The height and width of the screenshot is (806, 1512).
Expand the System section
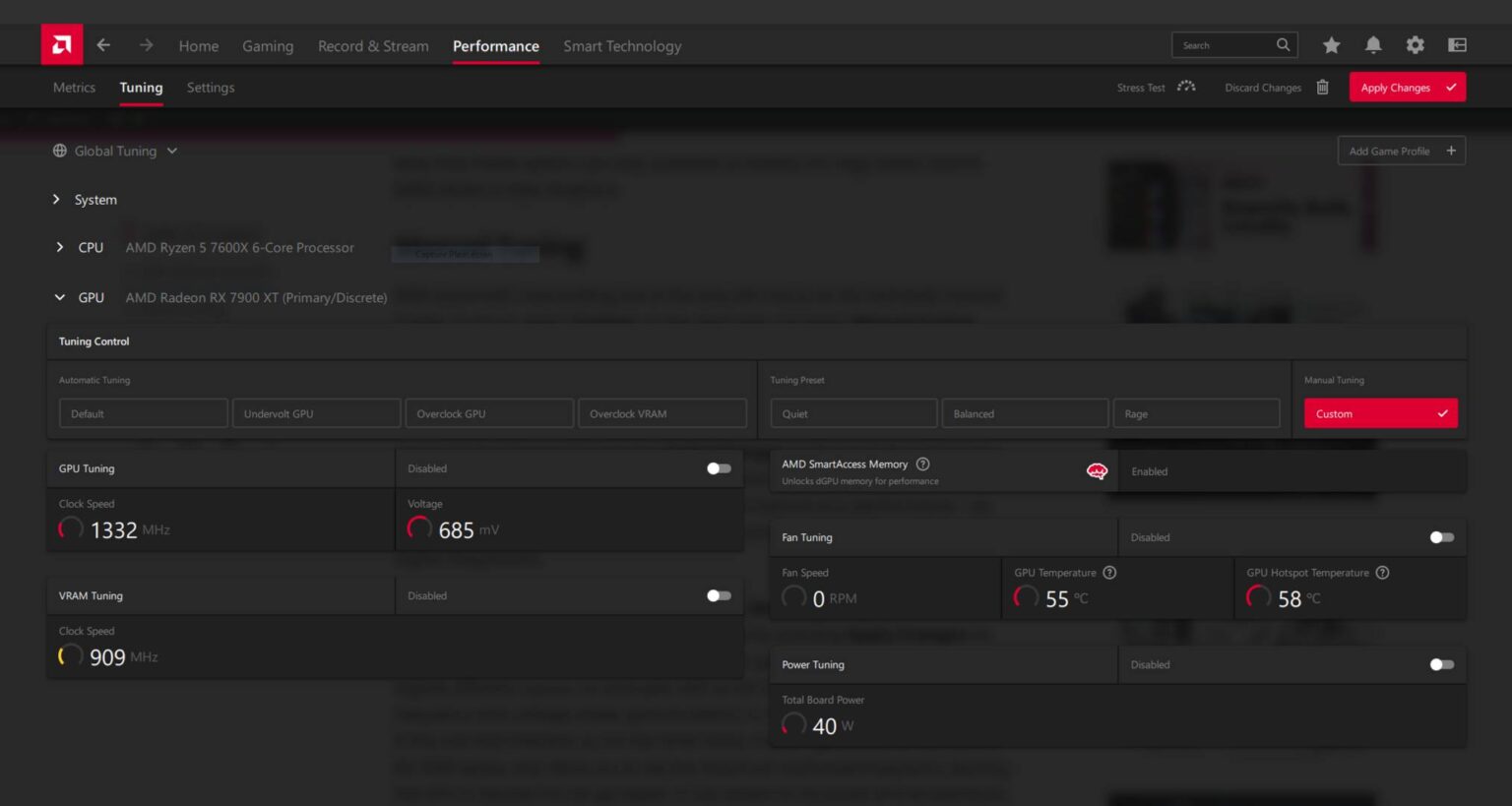(x=56, y=199)
